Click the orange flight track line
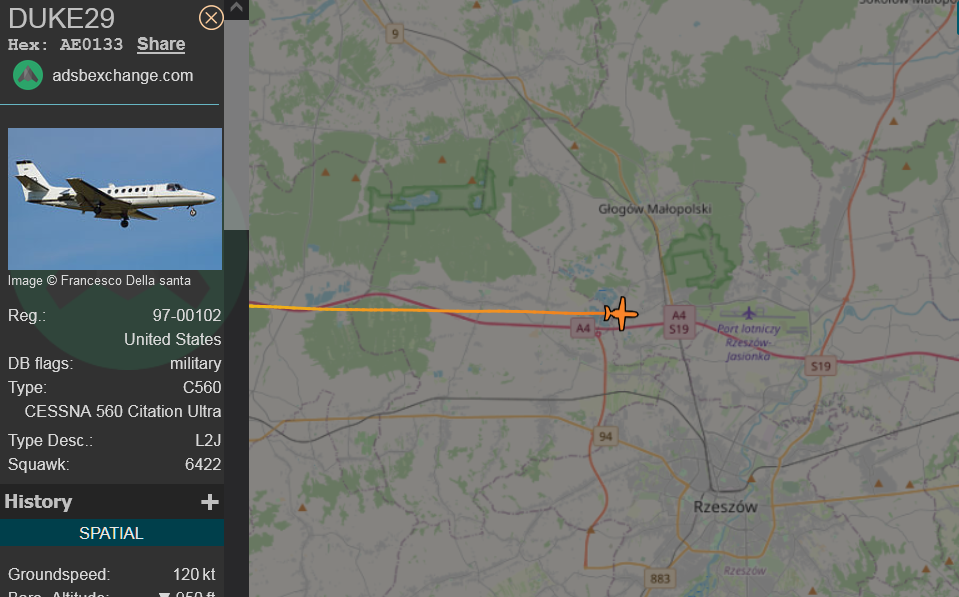The height and width of the screenshot is (597, 959). [x=428, y=310]
